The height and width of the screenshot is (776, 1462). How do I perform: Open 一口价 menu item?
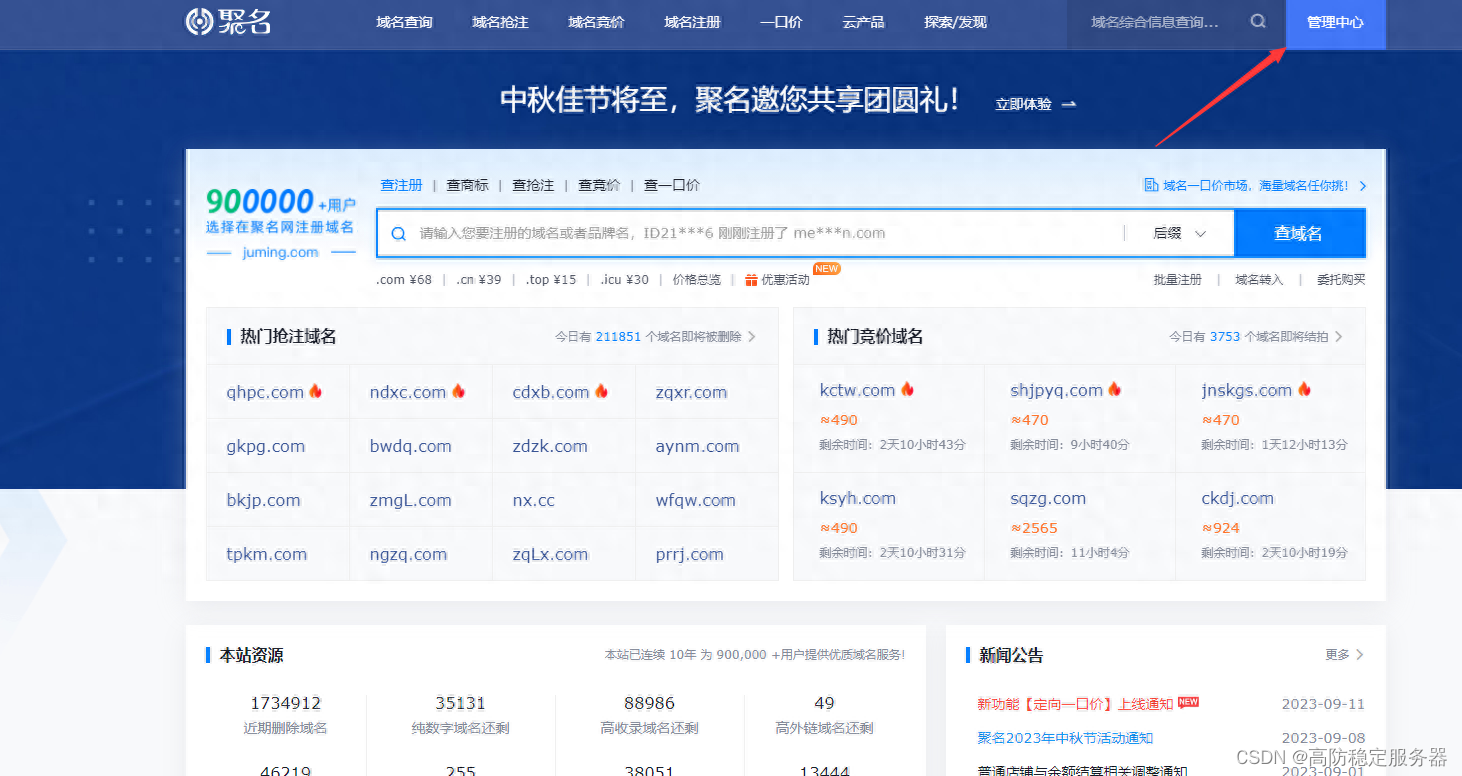coord(781,22)
